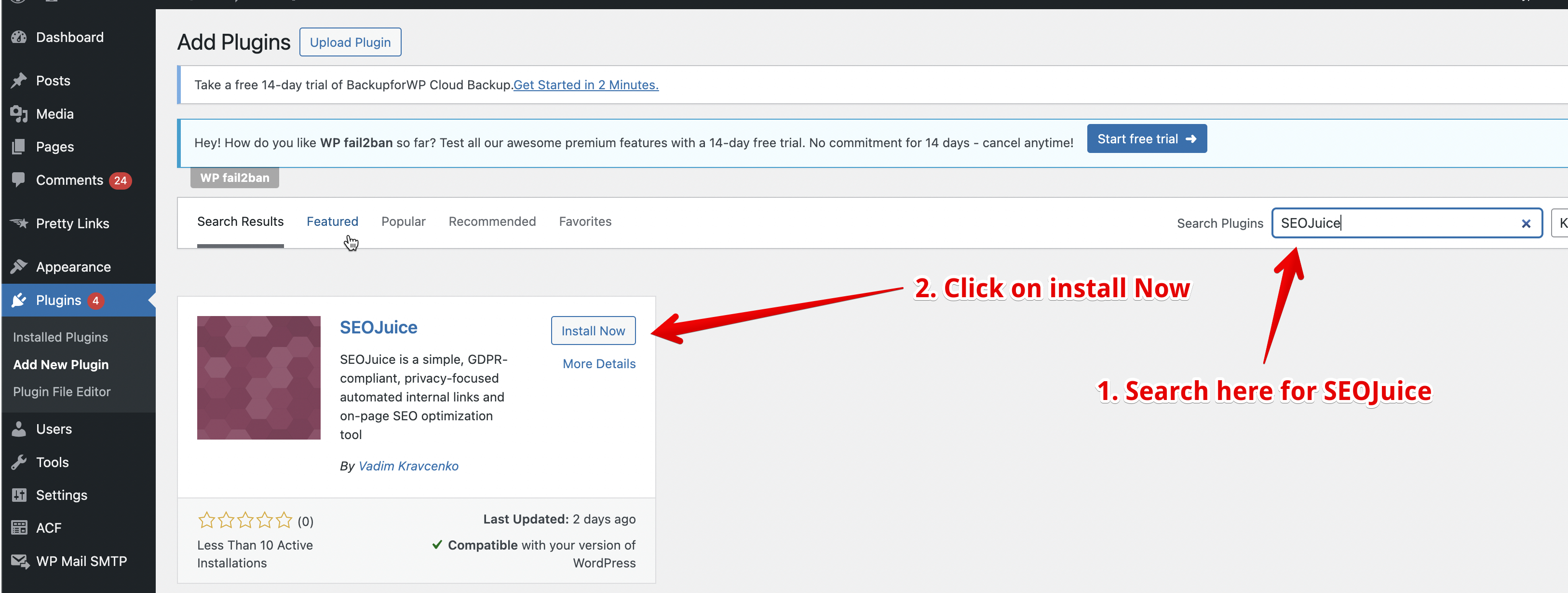This screenshot has height=593, width=1568.
Task: Select the Tools wrench icon
Action: pos(19,461)
